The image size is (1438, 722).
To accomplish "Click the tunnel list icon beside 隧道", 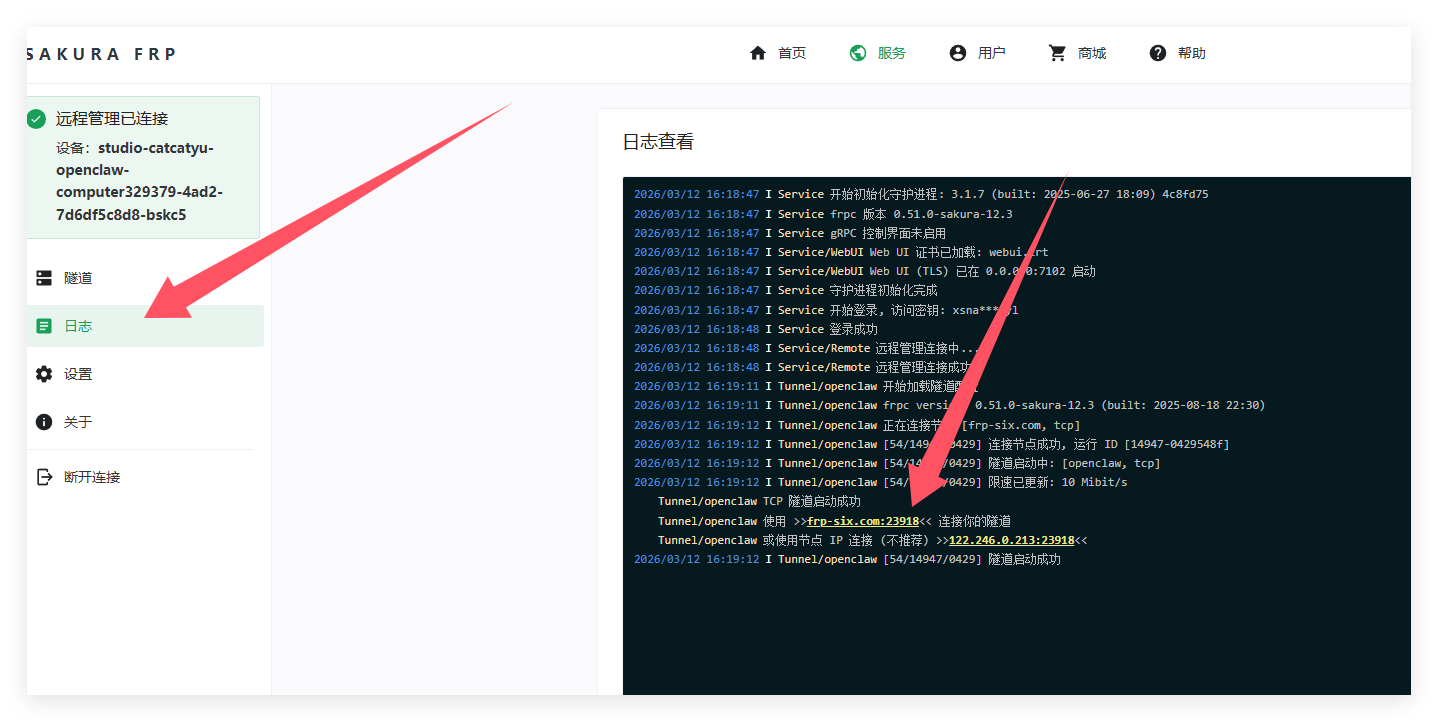I will click(x=44, y=278).
